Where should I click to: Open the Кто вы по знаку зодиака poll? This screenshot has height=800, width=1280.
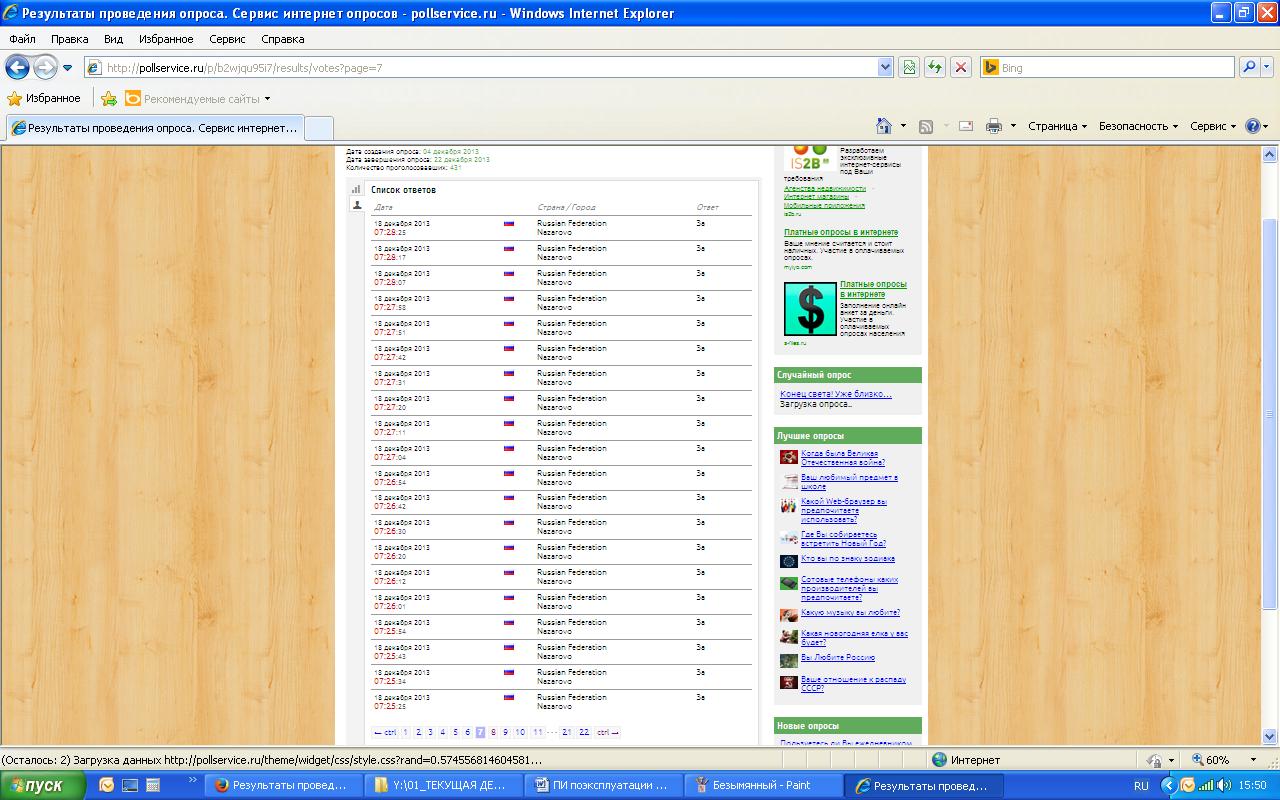point(848,559)
